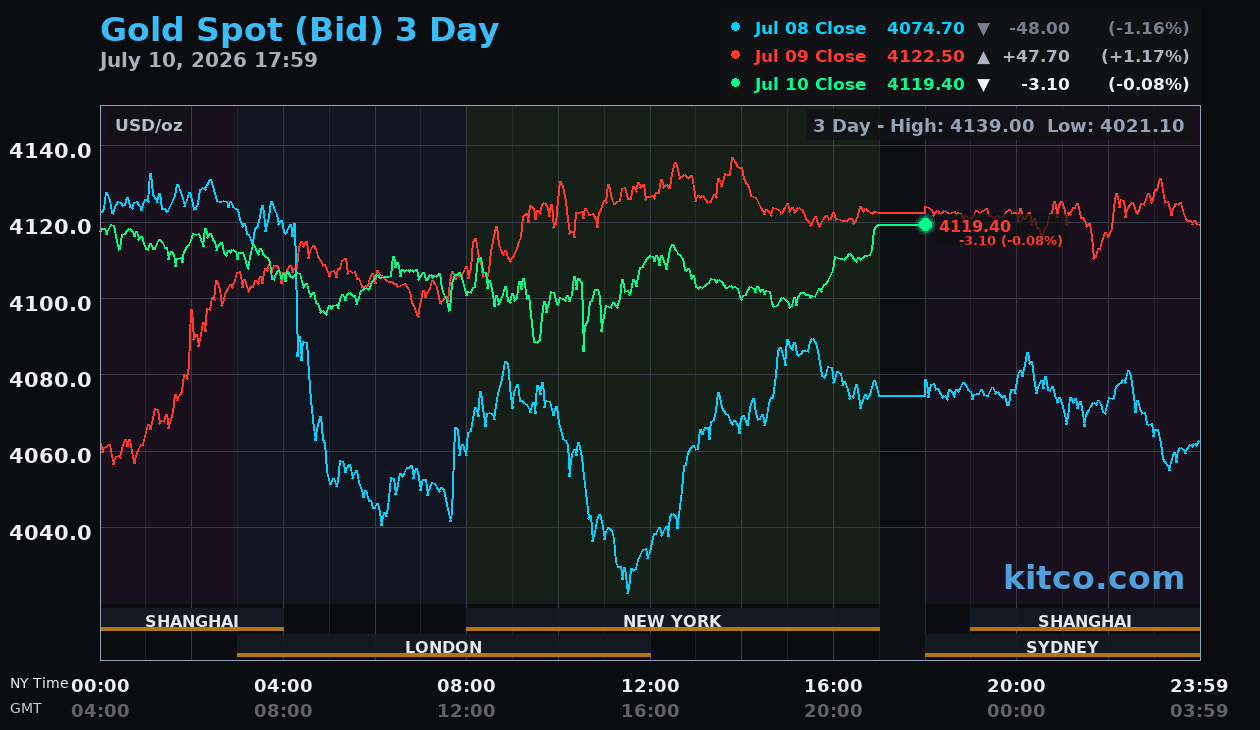Click the green current price marker dot
Viewport: 1260px width, 730px height.
[925, 225]
